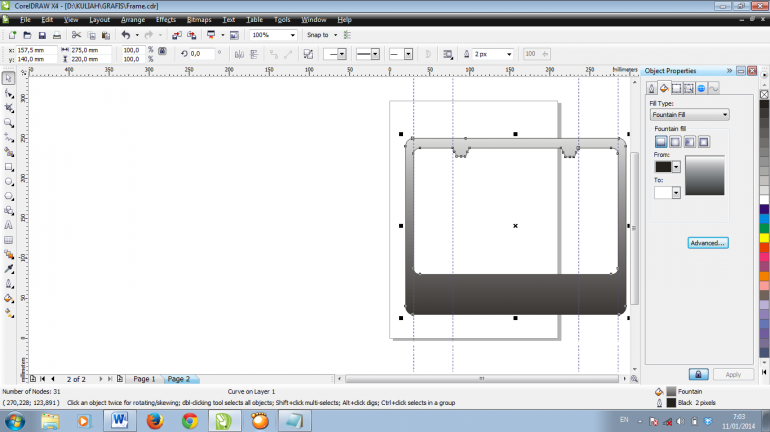Select the Table tool in toolbox
Screen dimensions: 770x432
click(8, 240)
